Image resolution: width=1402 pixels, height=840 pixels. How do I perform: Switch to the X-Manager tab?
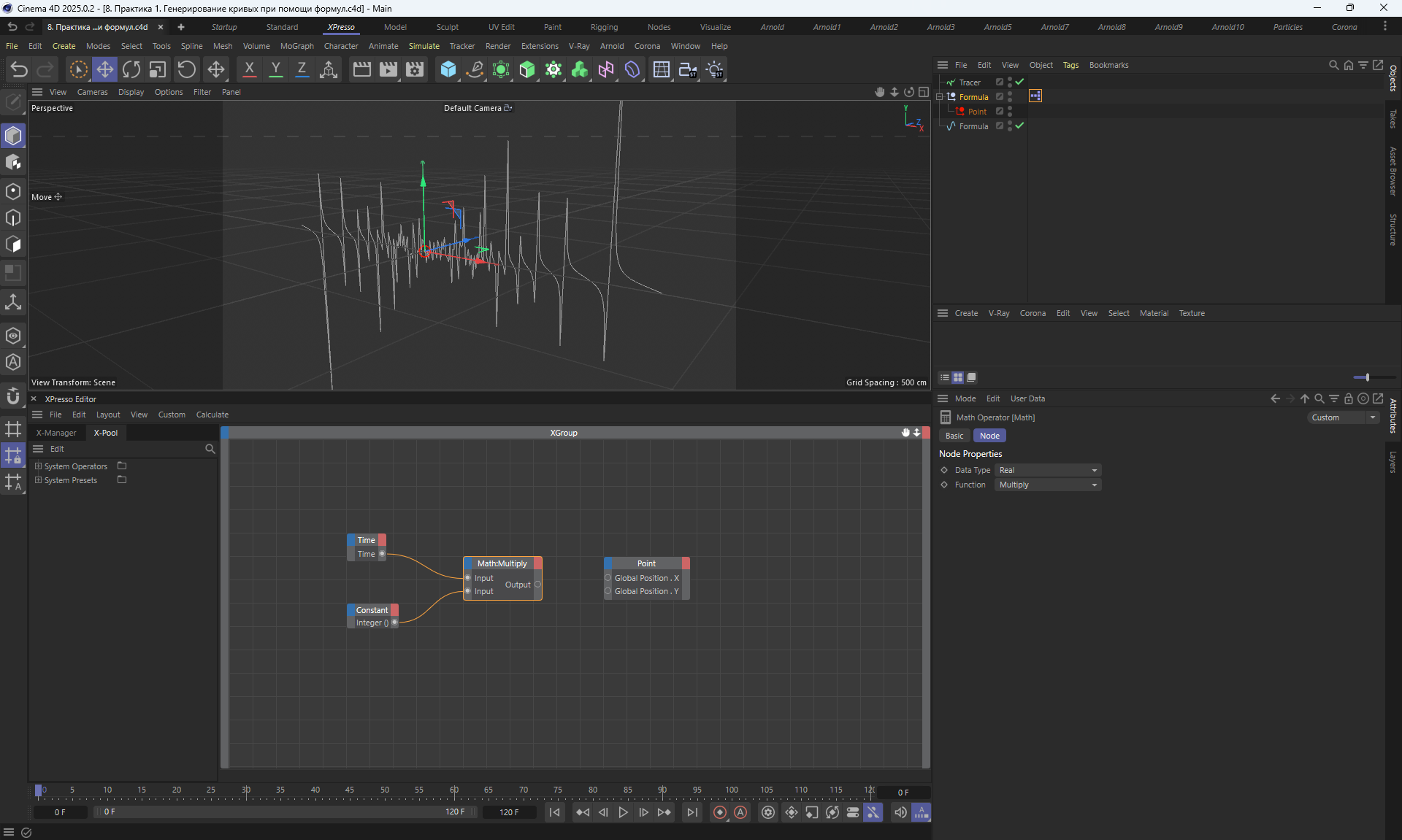(x=56, y=433)
